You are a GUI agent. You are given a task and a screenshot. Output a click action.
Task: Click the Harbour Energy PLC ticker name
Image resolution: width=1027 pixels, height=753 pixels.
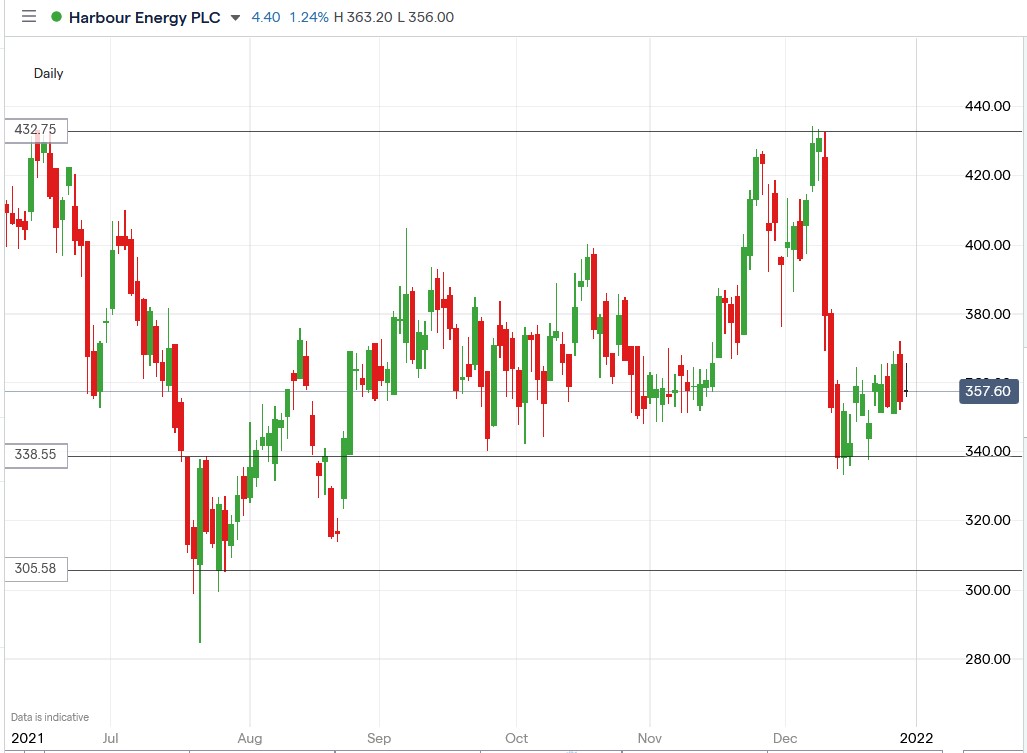pyautogui.click(x=144, y=17)
